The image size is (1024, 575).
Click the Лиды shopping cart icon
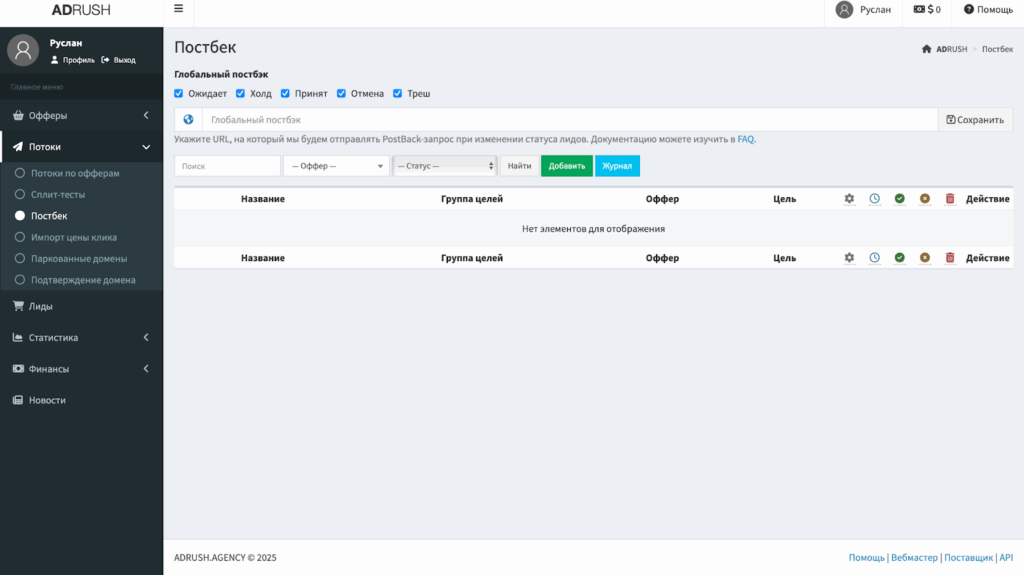click(x=18, y=306)
